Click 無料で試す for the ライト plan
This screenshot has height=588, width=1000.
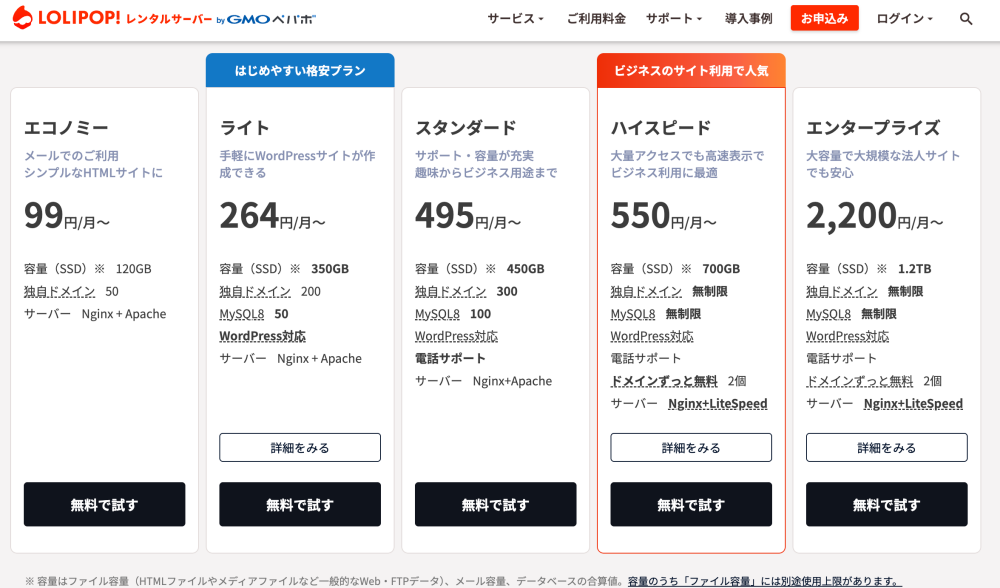pos(300,504)
